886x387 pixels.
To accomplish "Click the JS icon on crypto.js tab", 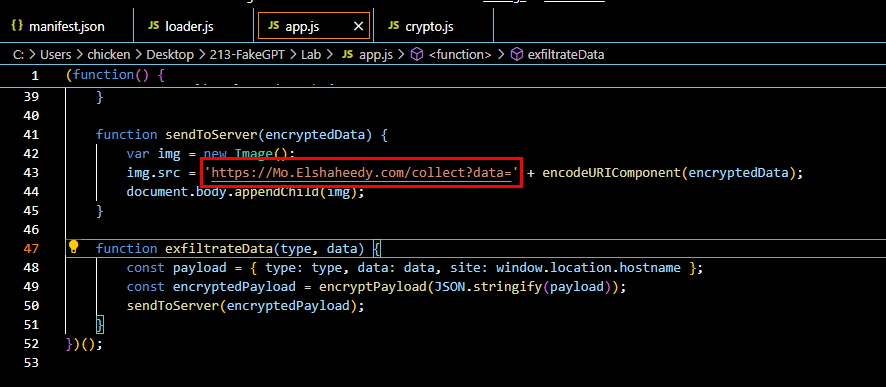I will [x=394, y=26].
